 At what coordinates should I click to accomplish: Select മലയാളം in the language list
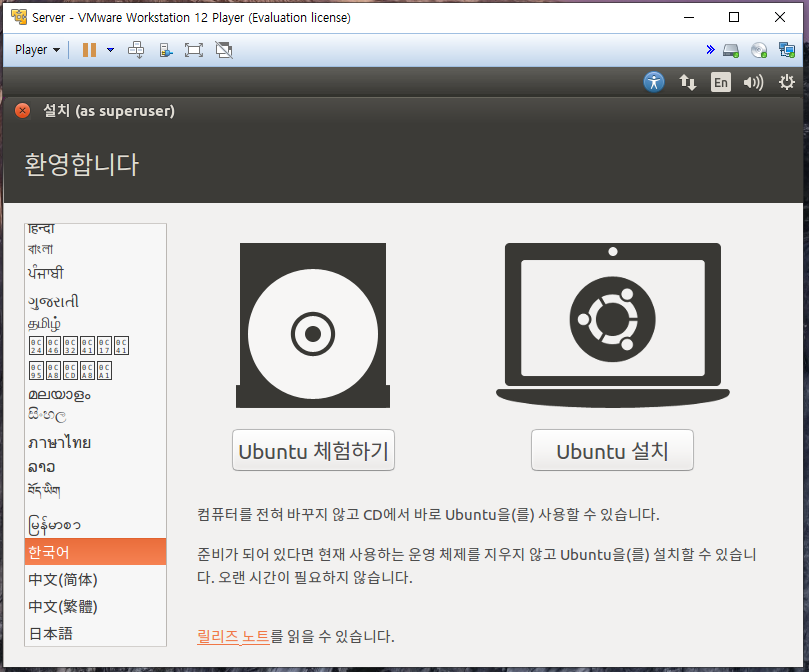(95, 395)
